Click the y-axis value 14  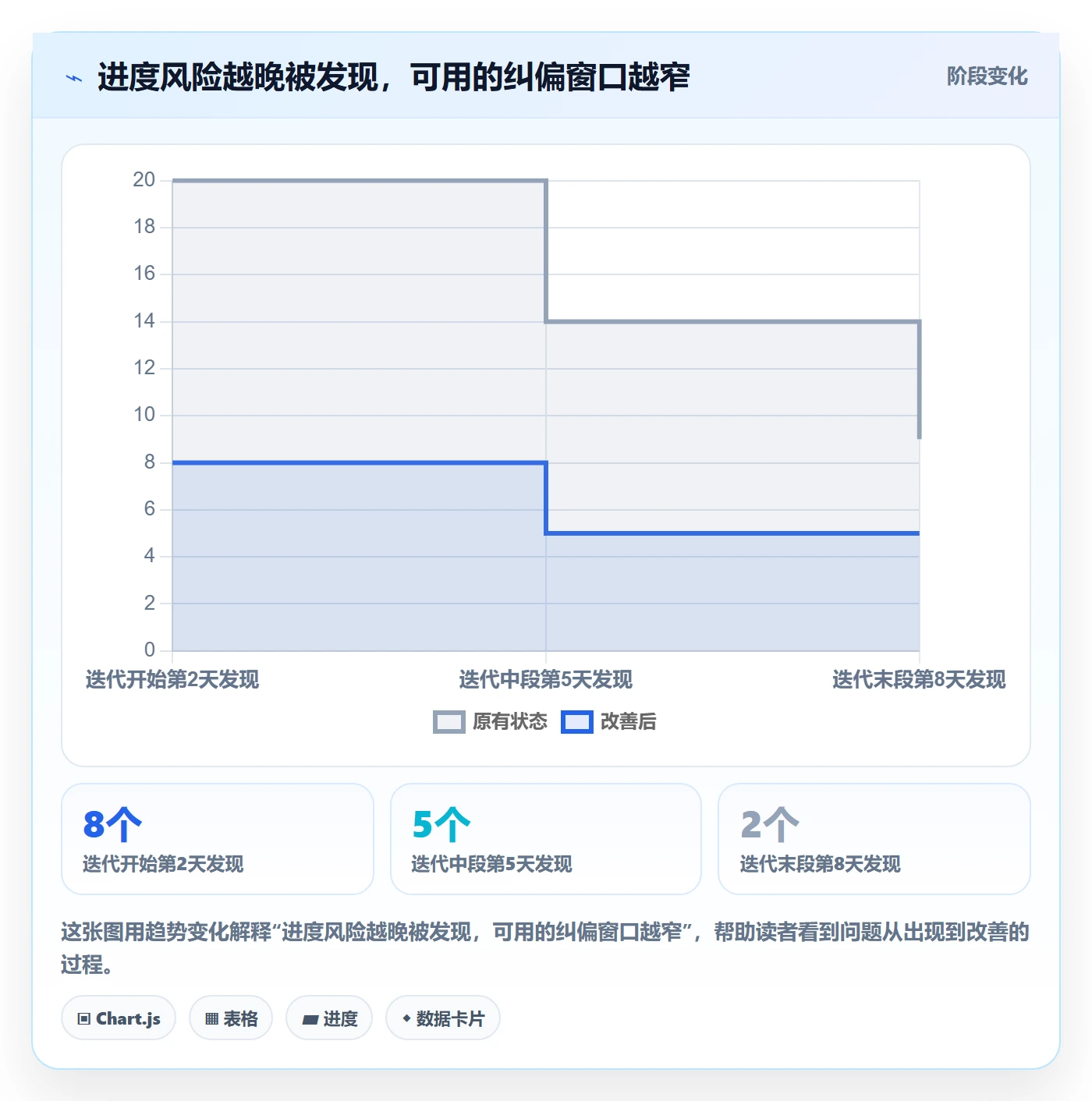coord(144,321)
